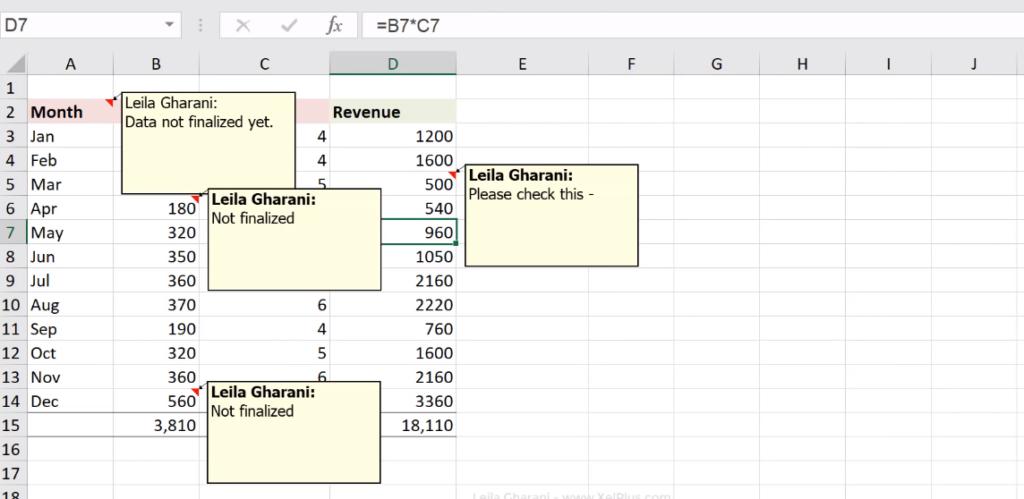Select the Oct cell
This screenshot has height=499, width=1024.
pyautogui.click(x=70, y=353)
